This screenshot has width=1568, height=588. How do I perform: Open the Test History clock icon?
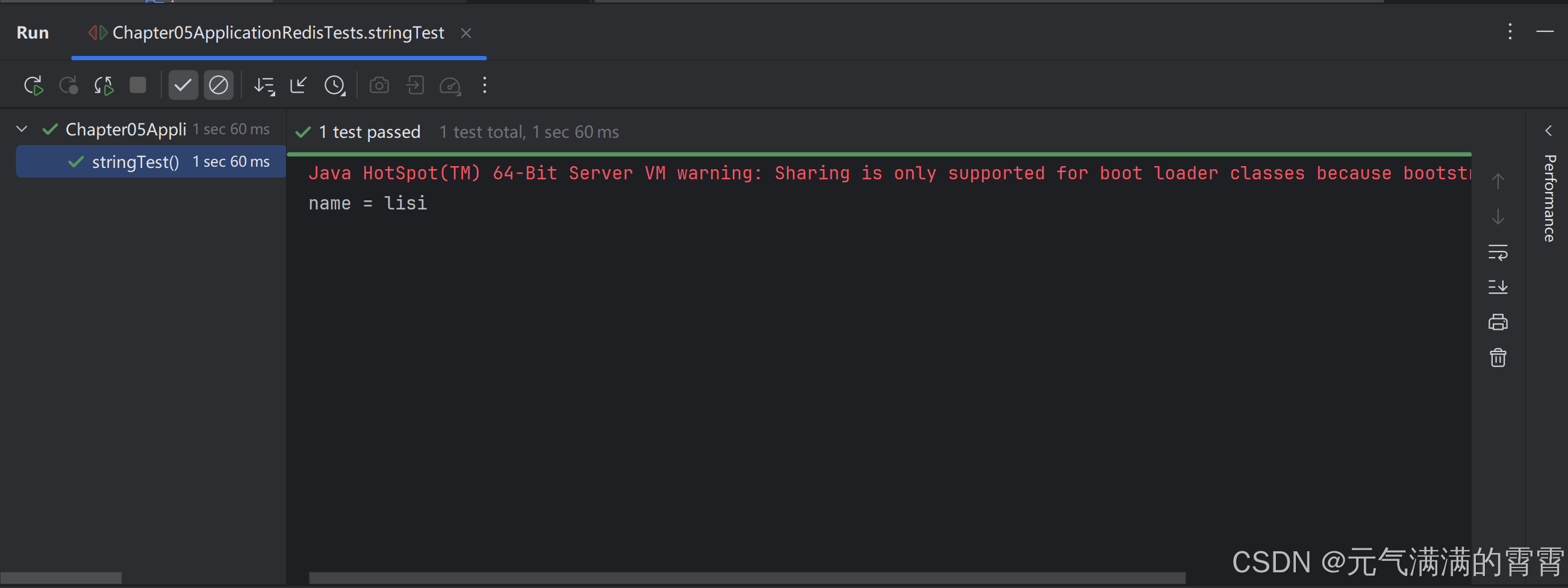(335, 85)
